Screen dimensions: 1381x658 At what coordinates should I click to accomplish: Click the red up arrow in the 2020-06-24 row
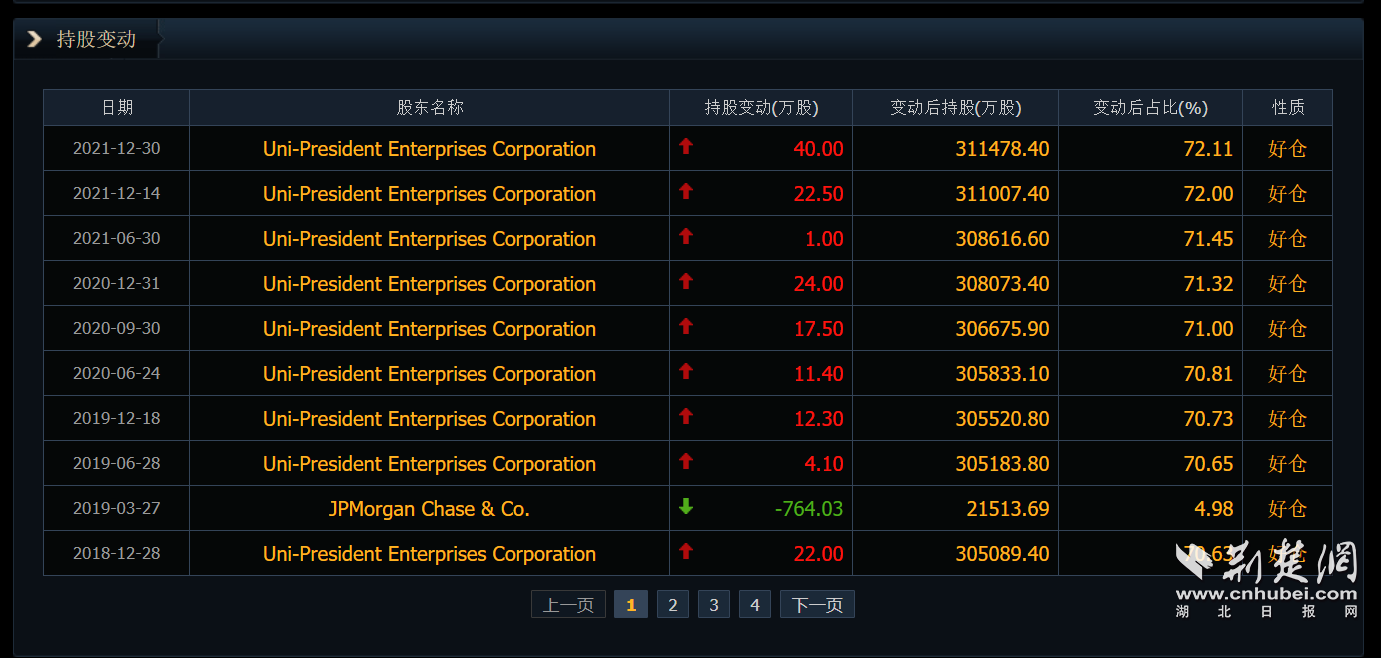tap(686, 371)
